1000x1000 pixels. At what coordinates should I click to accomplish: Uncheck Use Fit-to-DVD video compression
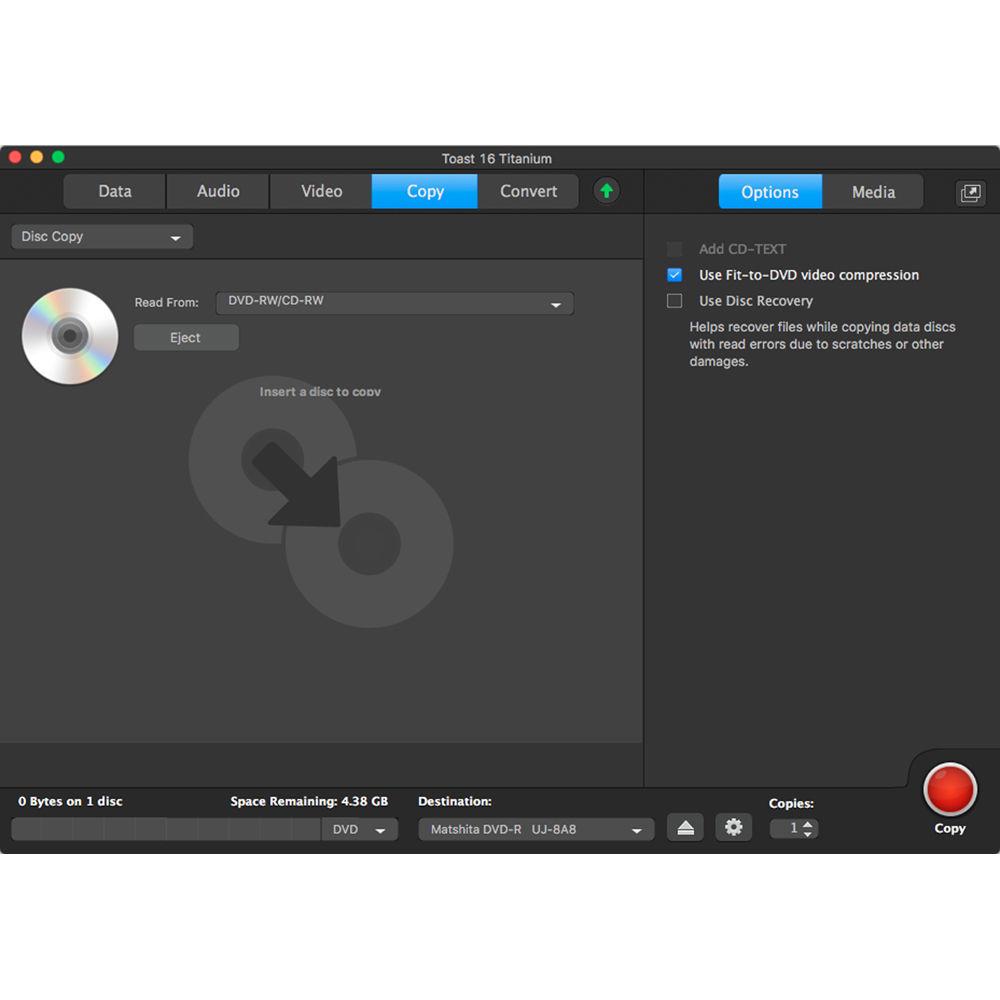(x=675, y=275)
